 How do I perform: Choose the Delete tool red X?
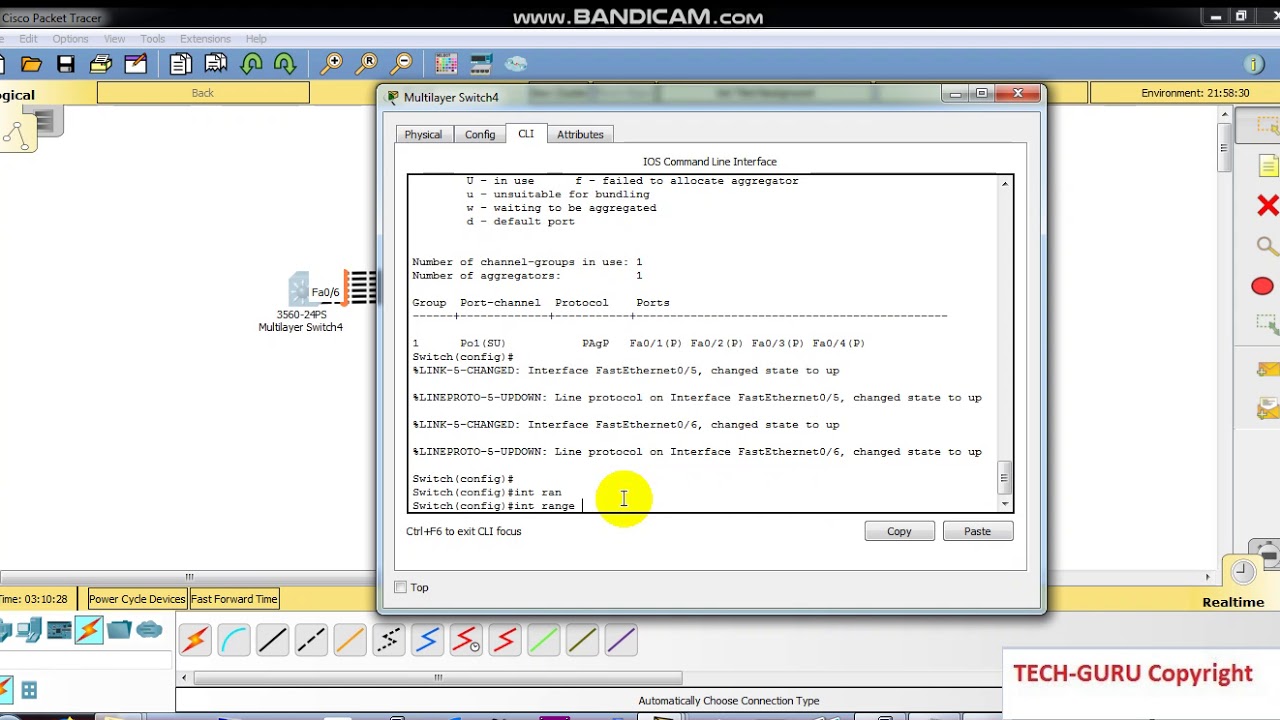coord(1267,206)
